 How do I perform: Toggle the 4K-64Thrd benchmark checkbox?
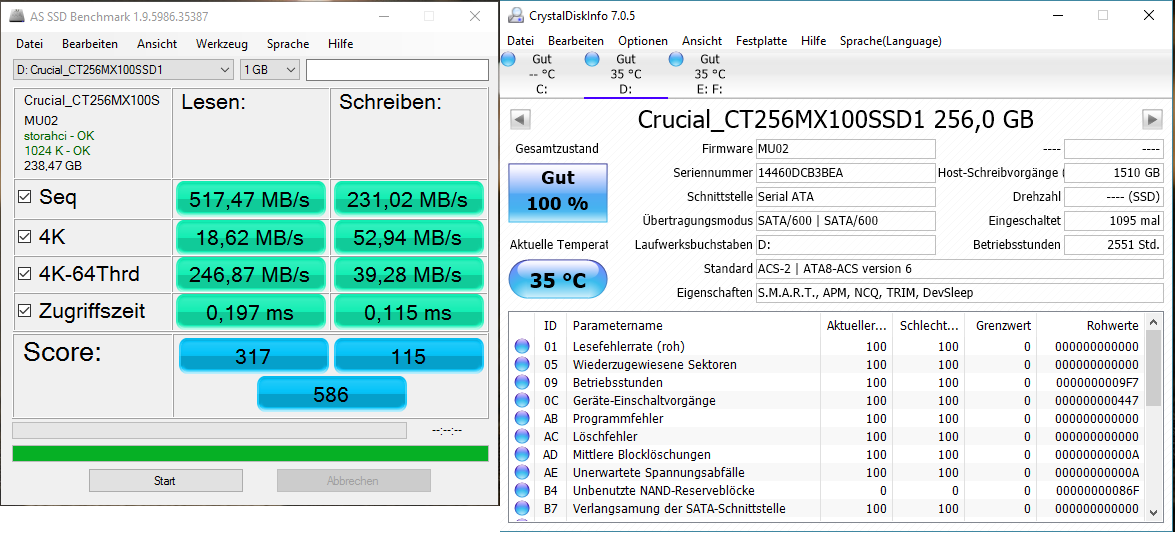[x=25, y=274]
